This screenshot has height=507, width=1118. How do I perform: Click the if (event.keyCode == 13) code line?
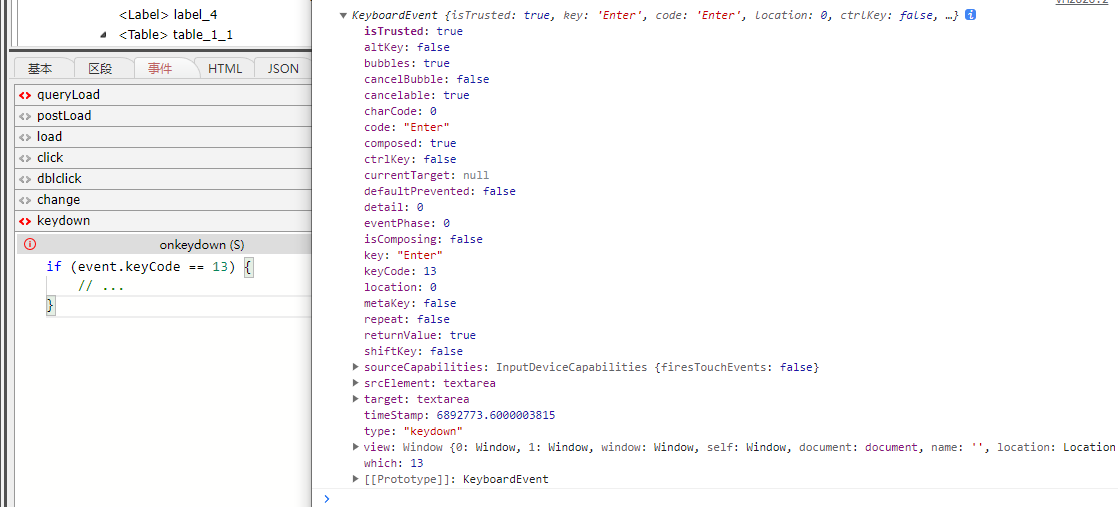click(x=149, y=267)
